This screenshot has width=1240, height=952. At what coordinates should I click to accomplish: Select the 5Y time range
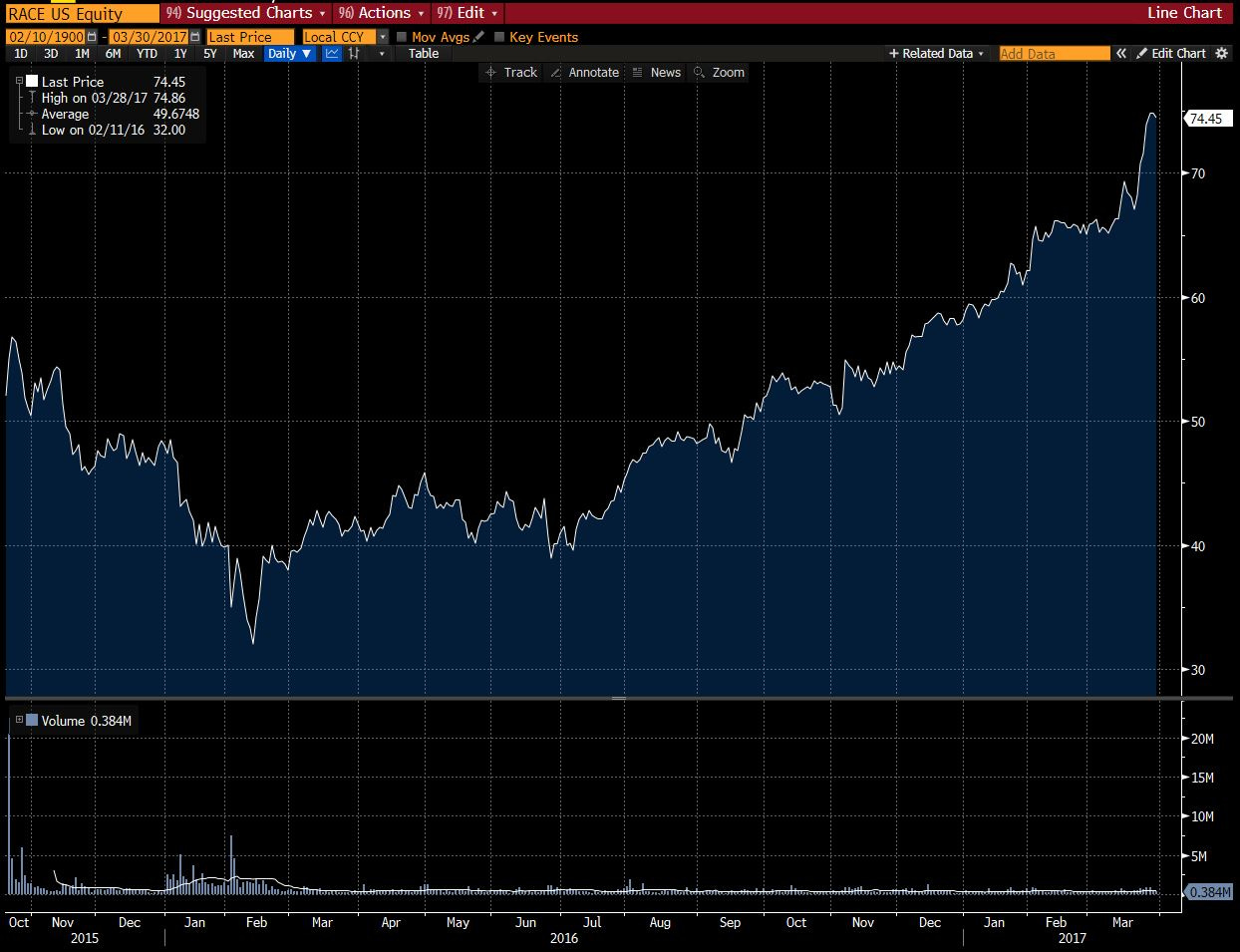click(210, 54)
